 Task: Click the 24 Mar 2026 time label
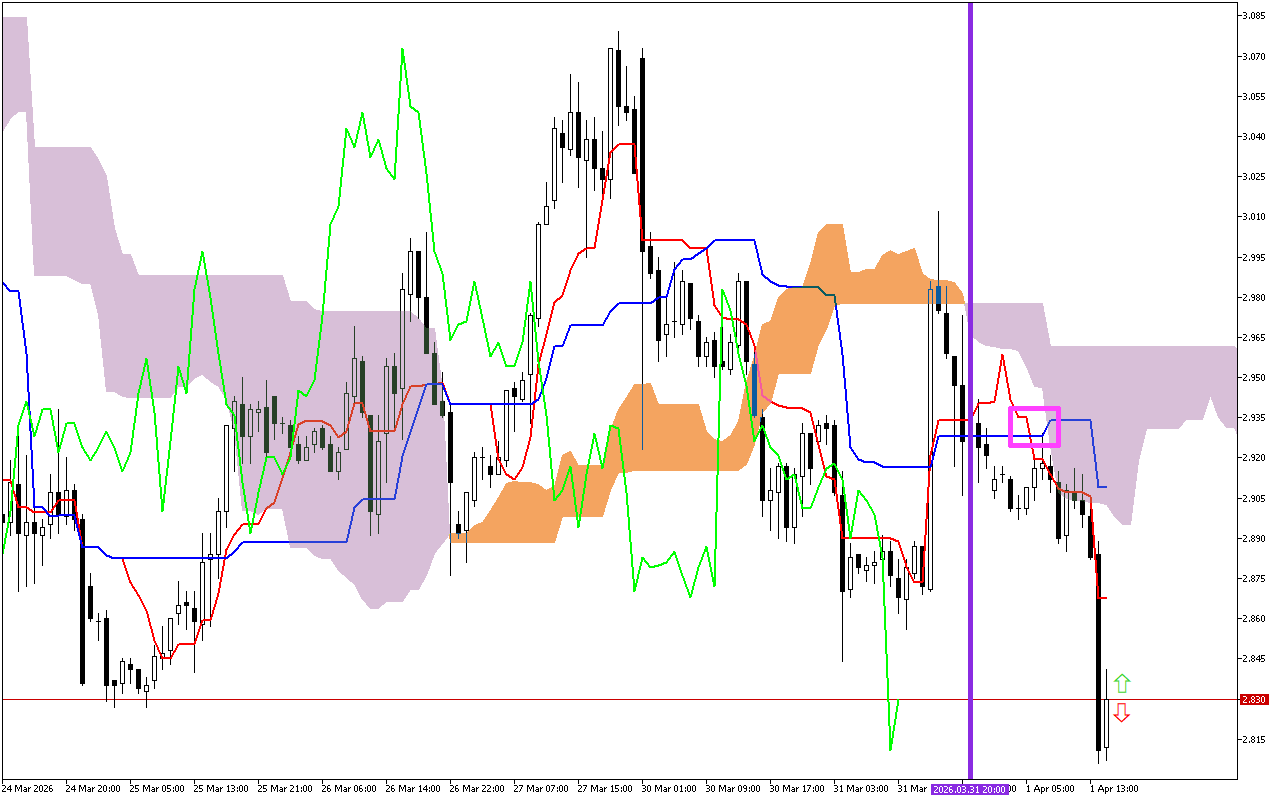tap(29, 789)
